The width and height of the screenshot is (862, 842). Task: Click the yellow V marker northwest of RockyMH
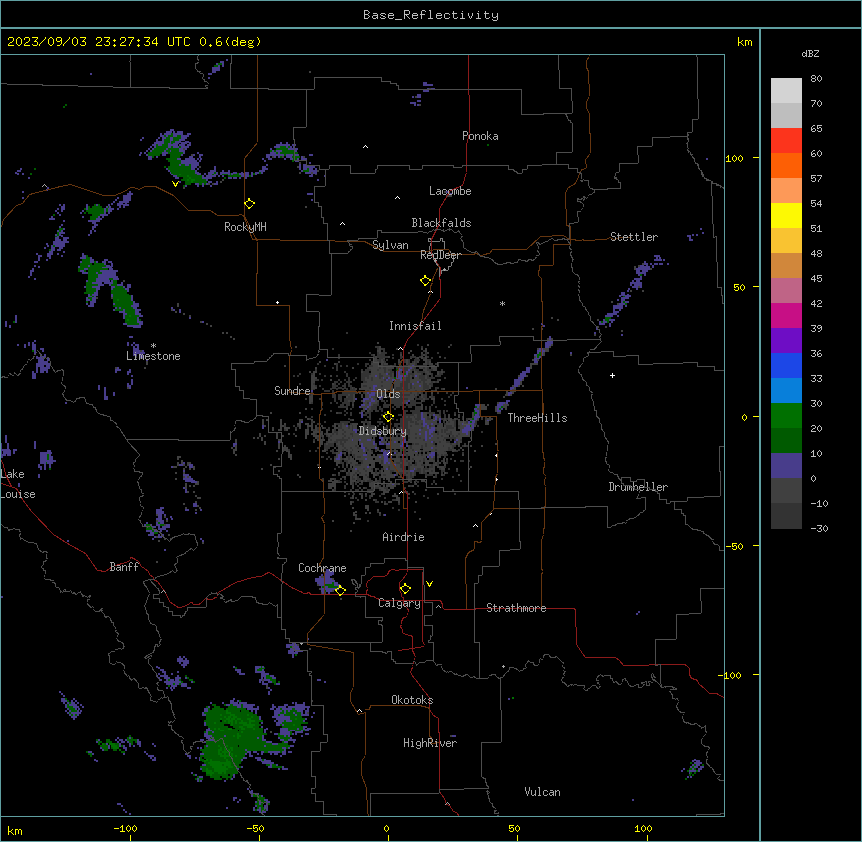click(x=175, y=184)
